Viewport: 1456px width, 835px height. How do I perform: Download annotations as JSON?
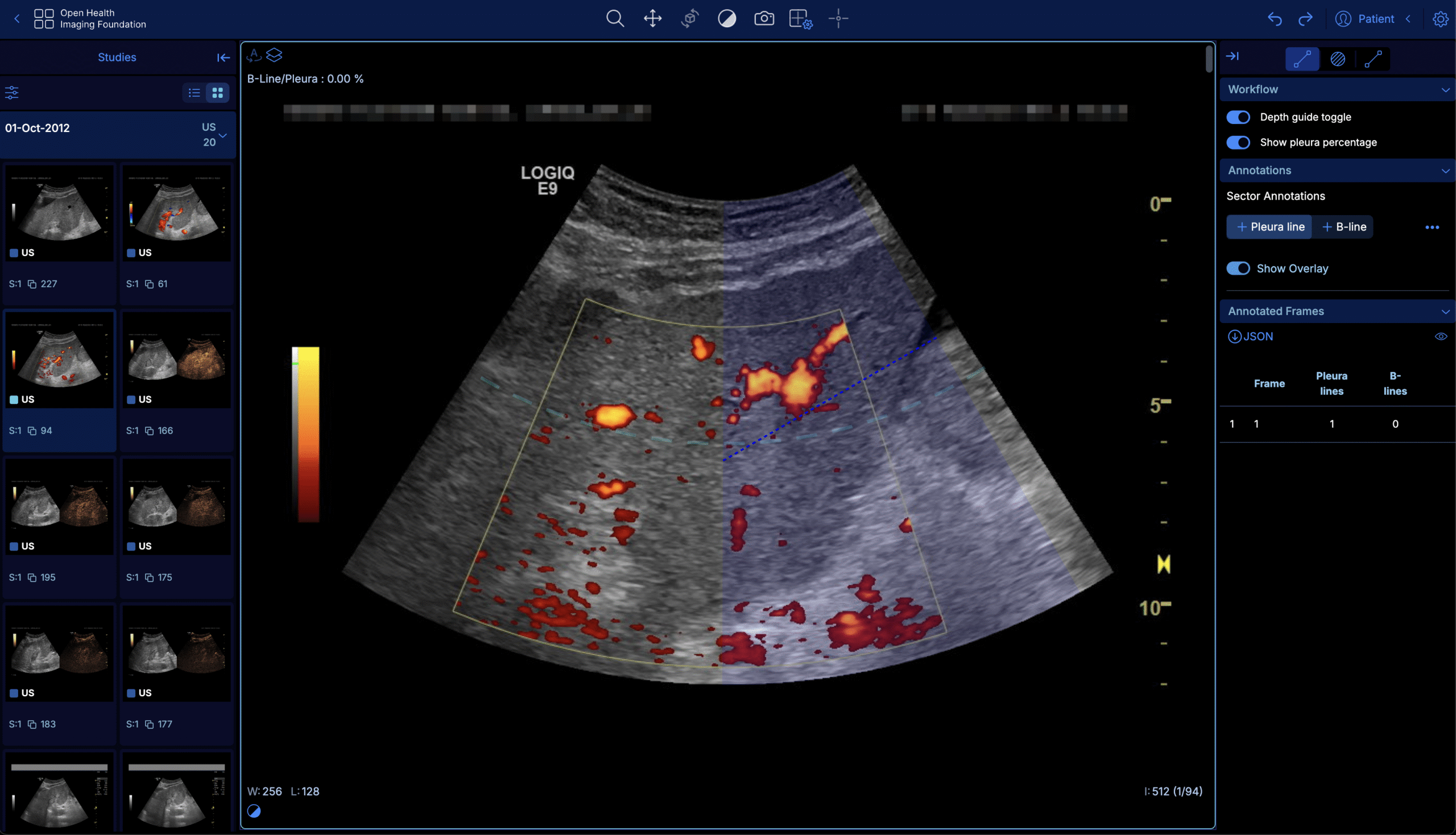click(x=1250, y=336)
